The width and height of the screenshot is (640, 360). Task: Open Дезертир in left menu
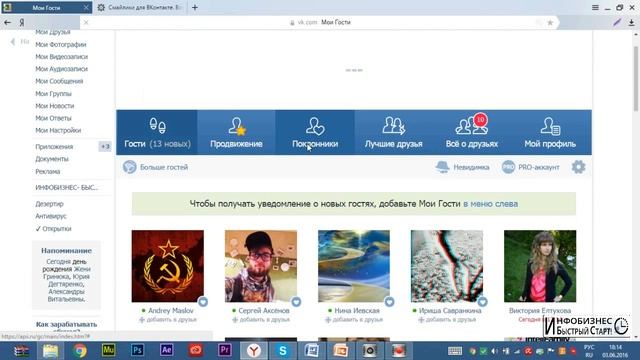point(49,204)
